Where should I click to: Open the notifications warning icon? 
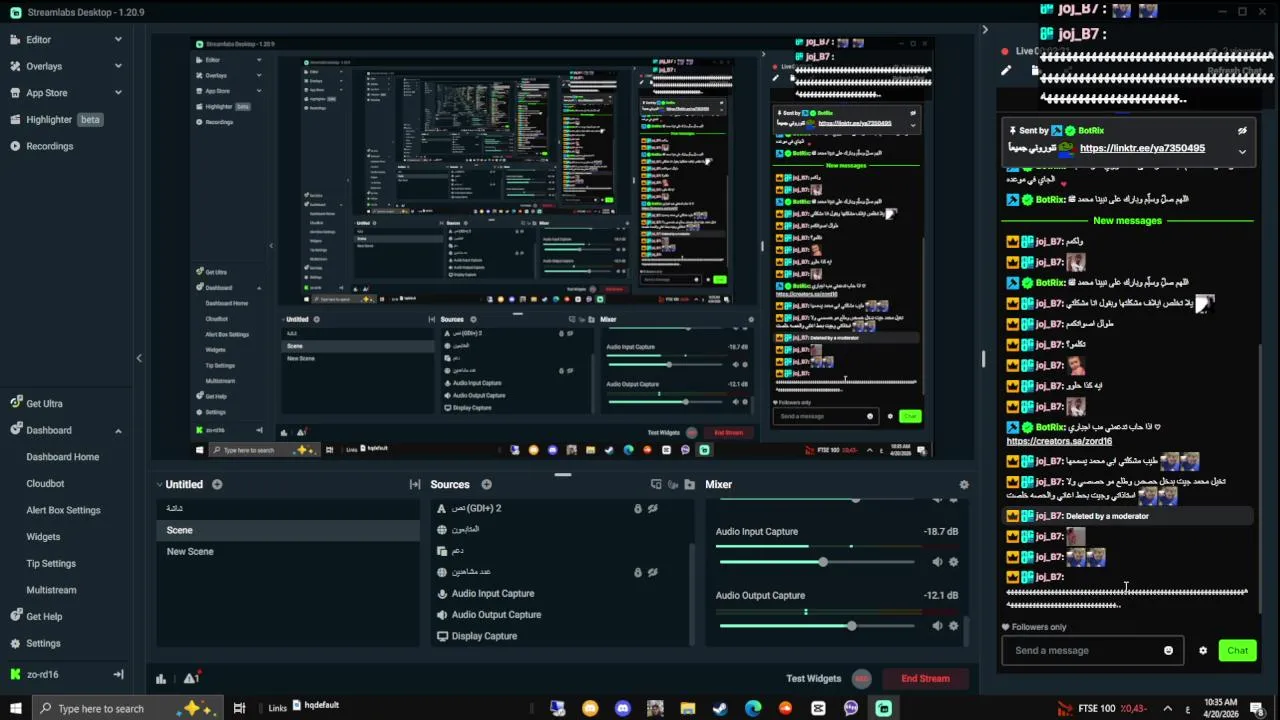pos(191,678)
